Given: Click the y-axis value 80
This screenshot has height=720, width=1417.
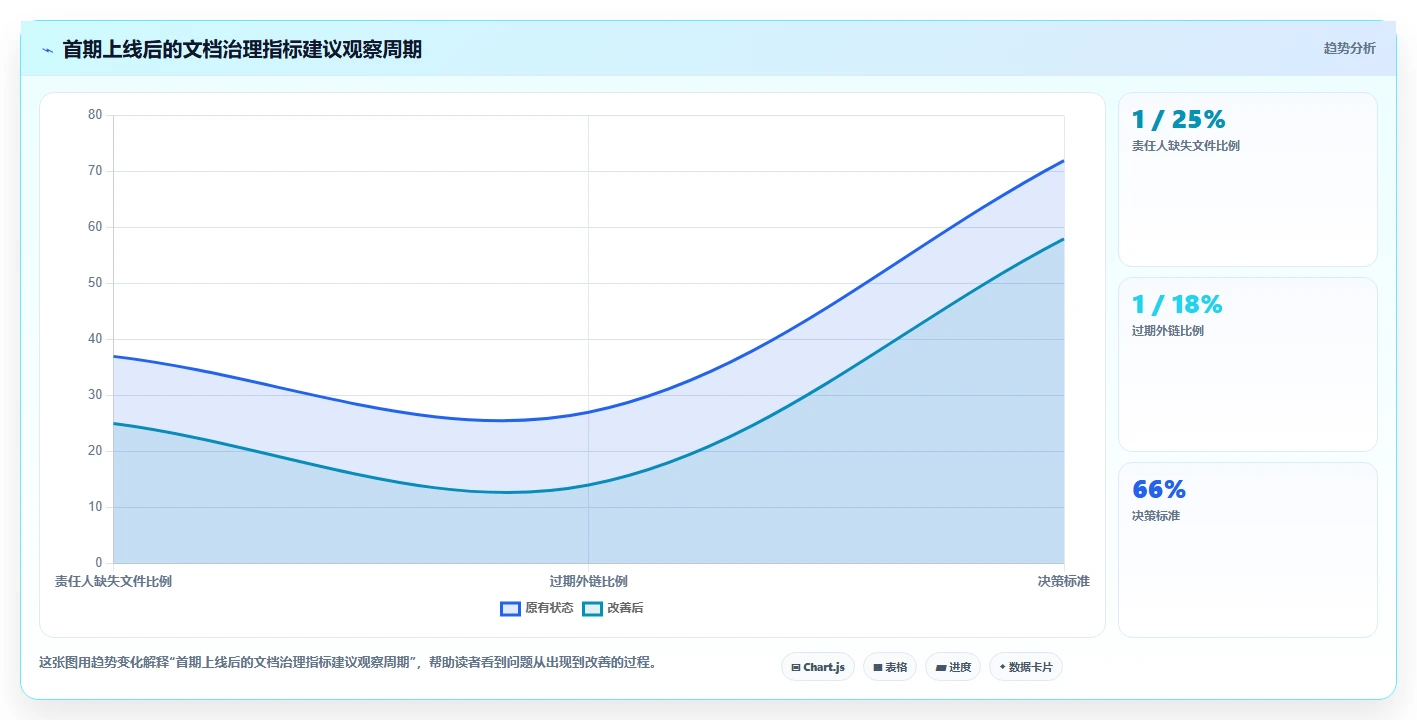Looking at the screenshot, I should [95, 115].
